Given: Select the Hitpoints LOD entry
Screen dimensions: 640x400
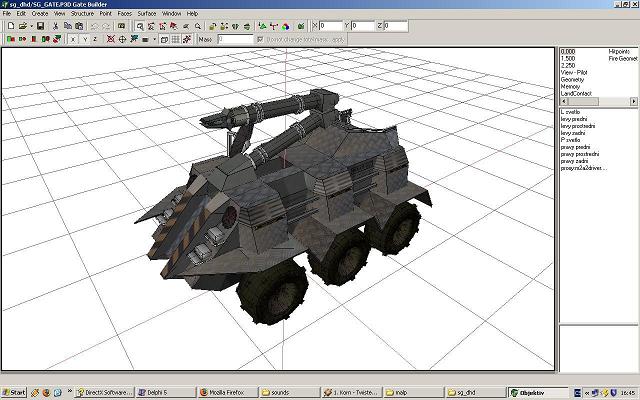Looking at the screenshot, I should click(x=619, y=51).
